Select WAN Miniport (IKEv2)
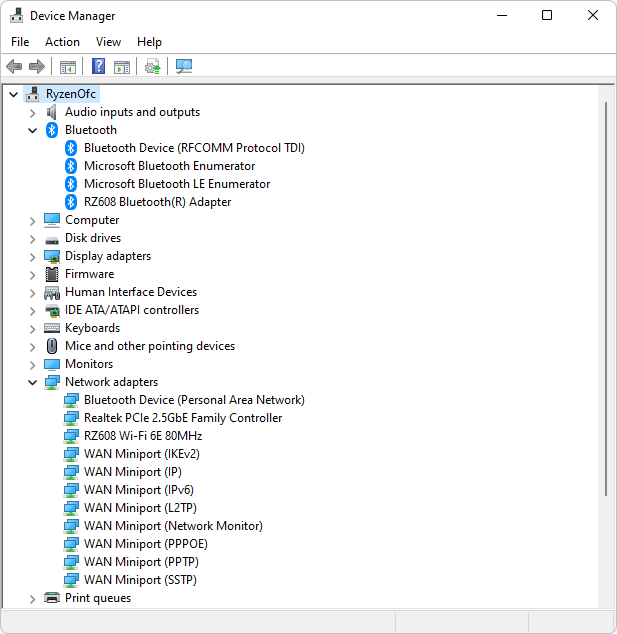617x634 pixels. tap(142, 454)
